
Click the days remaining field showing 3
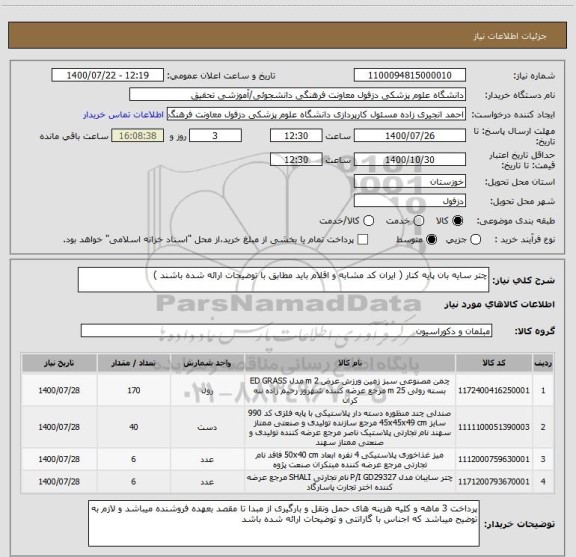coord(215,136)
